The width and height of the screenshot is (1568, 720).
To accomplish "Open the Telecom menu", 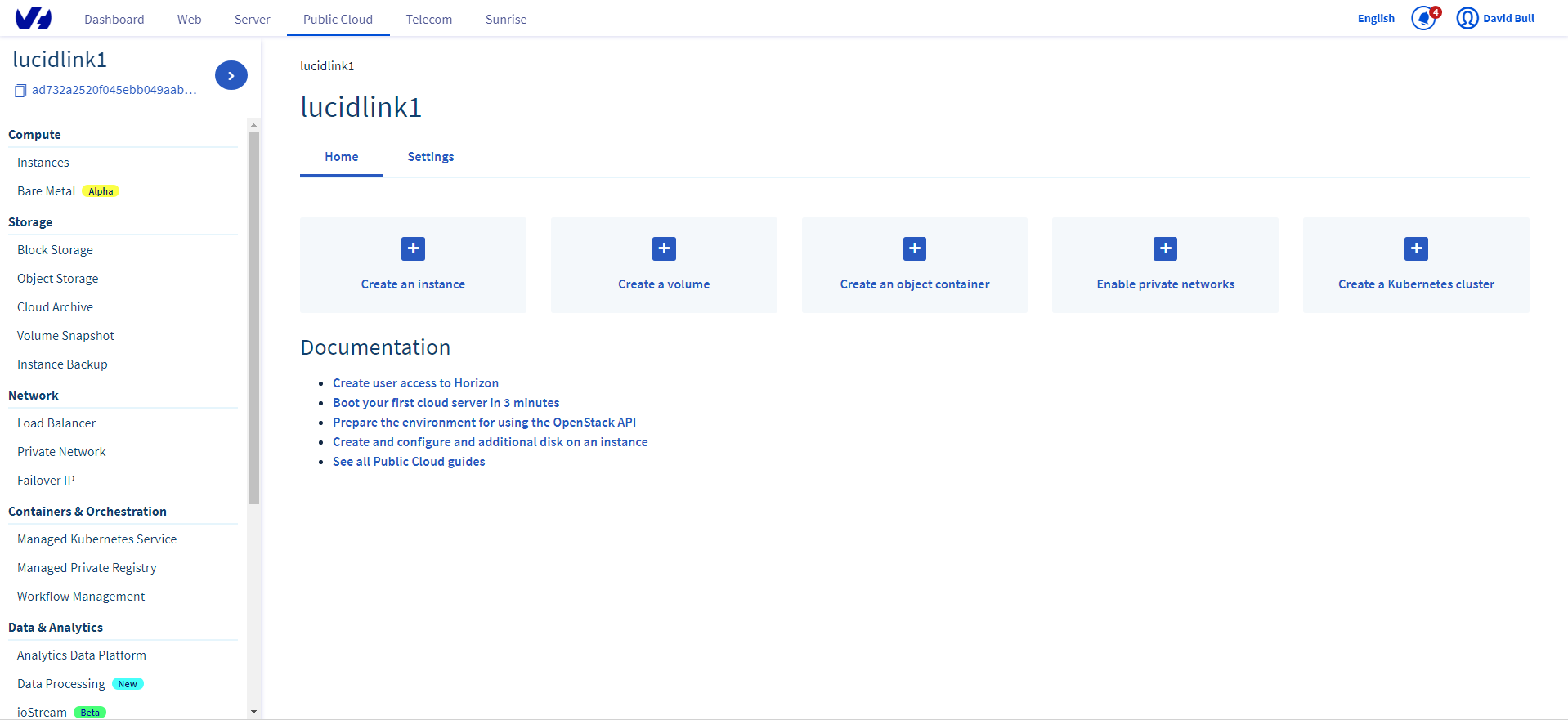I will [x=429, y=19].
